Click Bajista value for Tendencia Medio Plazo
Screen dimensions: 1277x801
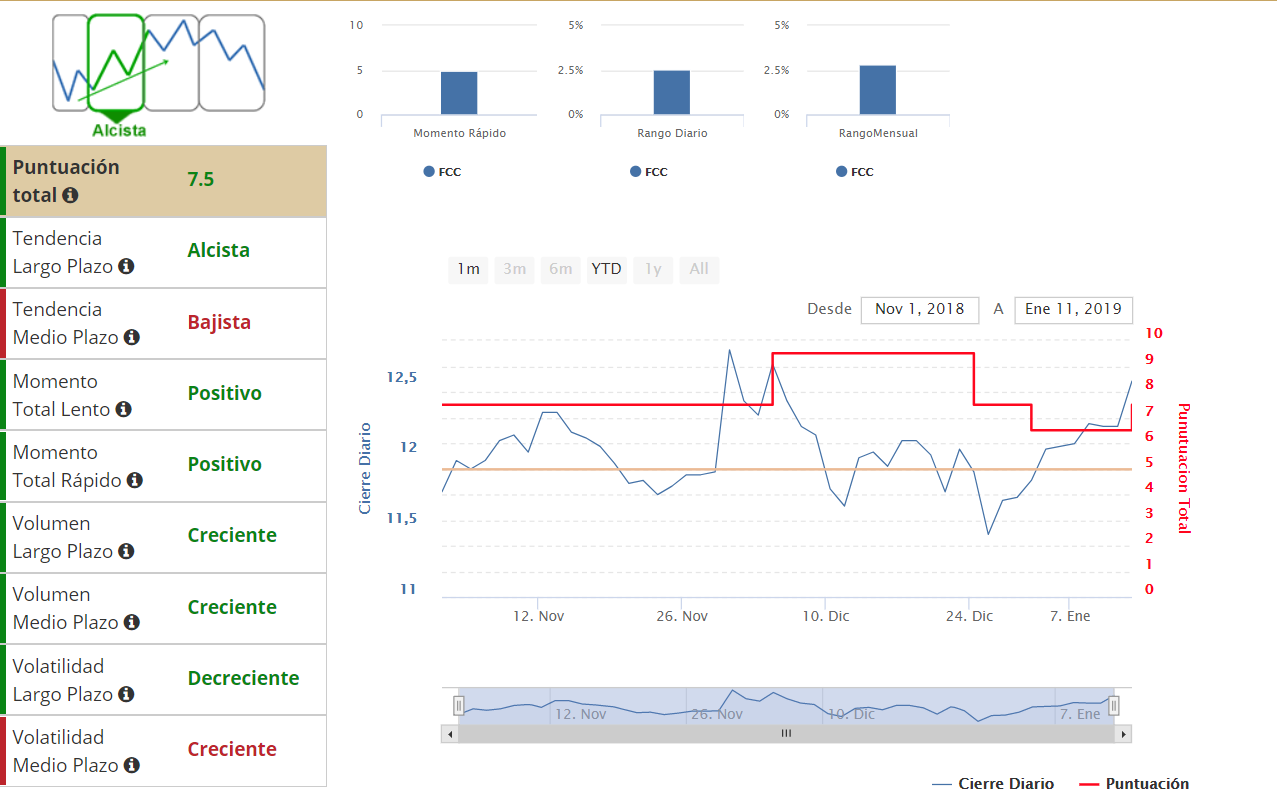coord(219,323)
